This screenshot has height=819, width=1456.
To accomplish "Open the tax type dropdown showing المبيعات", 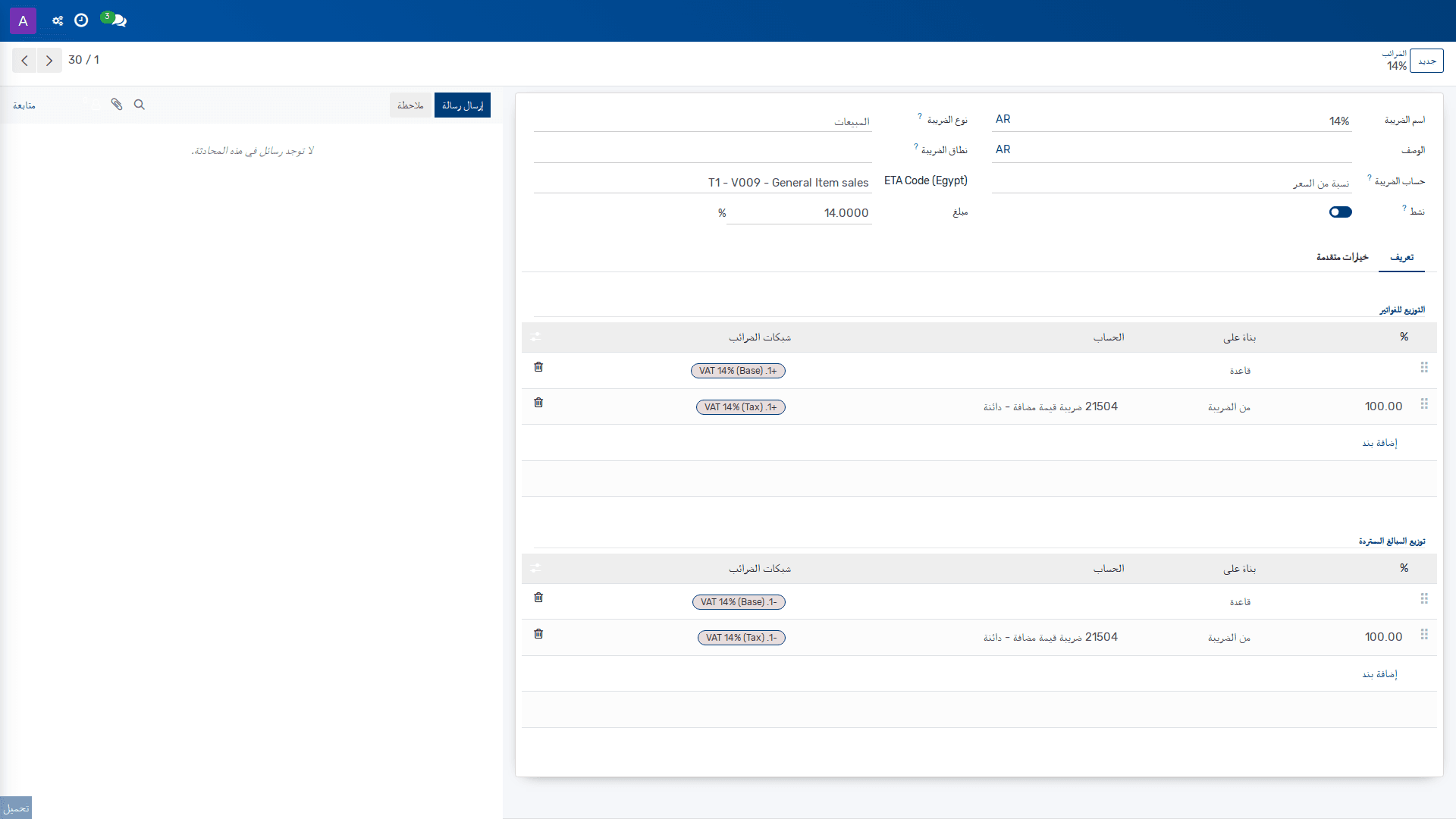I will pyautogui.click(x=702, y=121).
